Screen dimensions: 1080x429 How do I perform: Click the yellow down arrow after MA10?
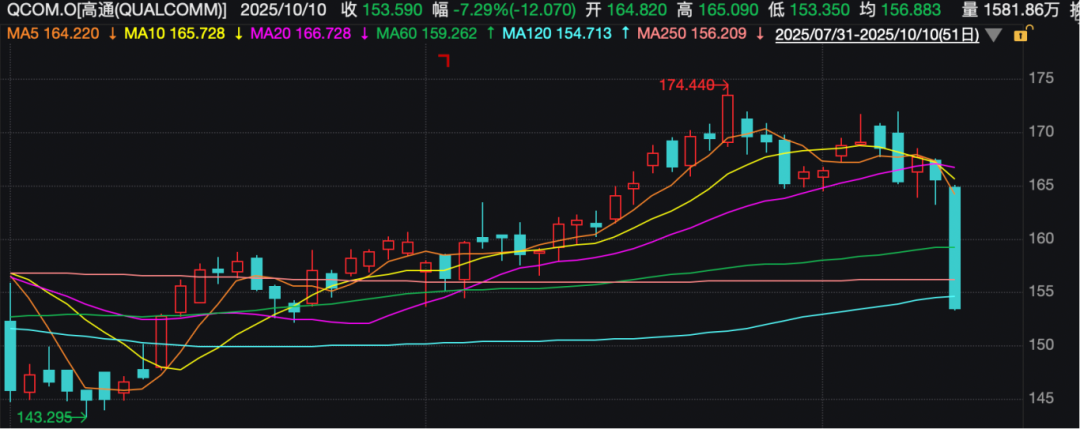(x=238, y=34)
